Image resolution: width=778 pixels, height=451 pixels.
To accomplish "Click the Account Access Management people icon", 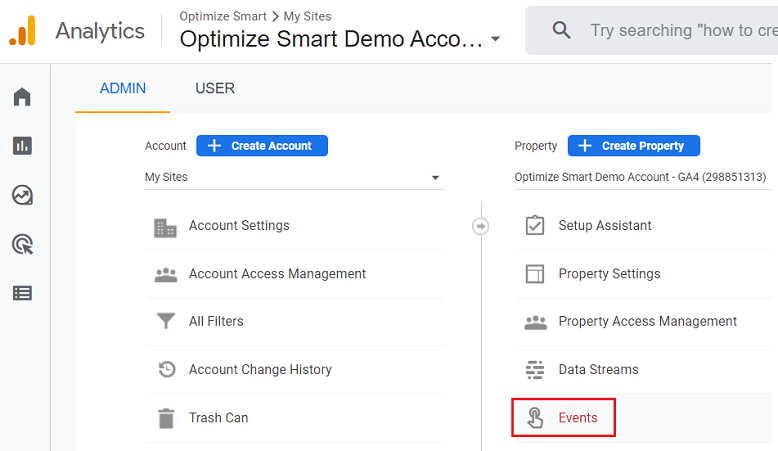I will click(166, 275).
